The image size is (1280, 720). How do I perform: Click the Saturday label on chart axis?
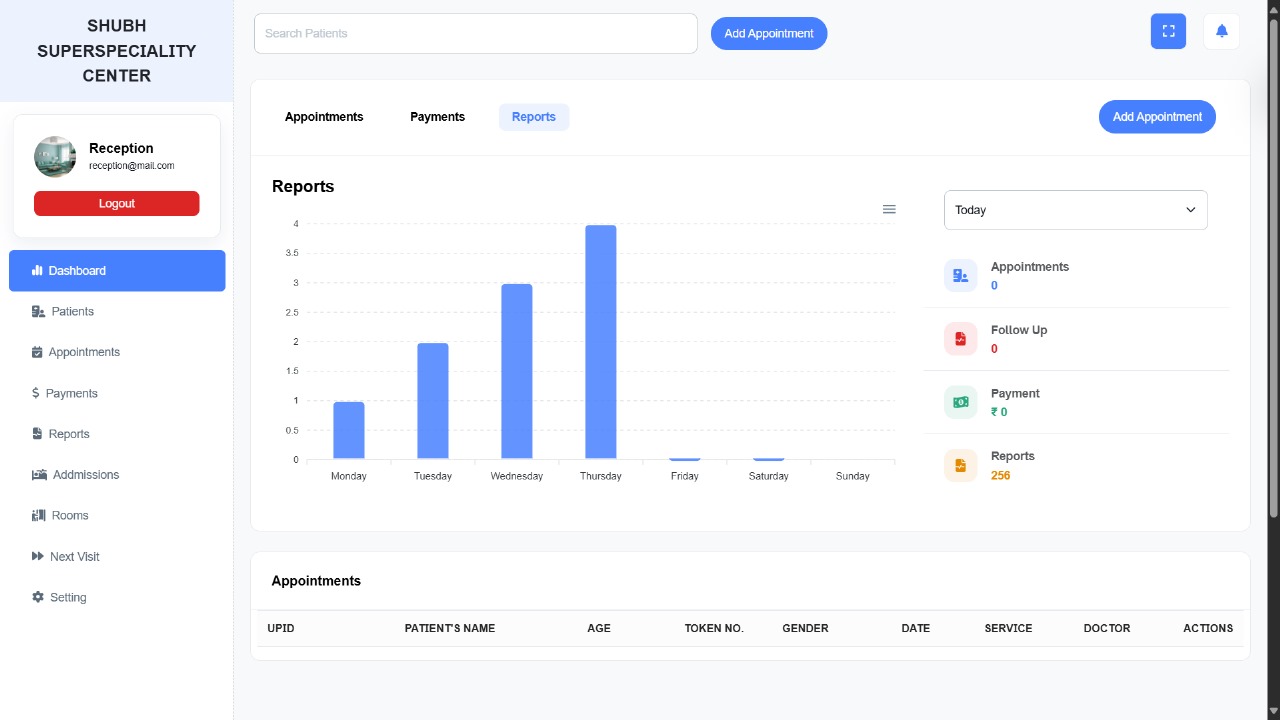tap(769, 476)
